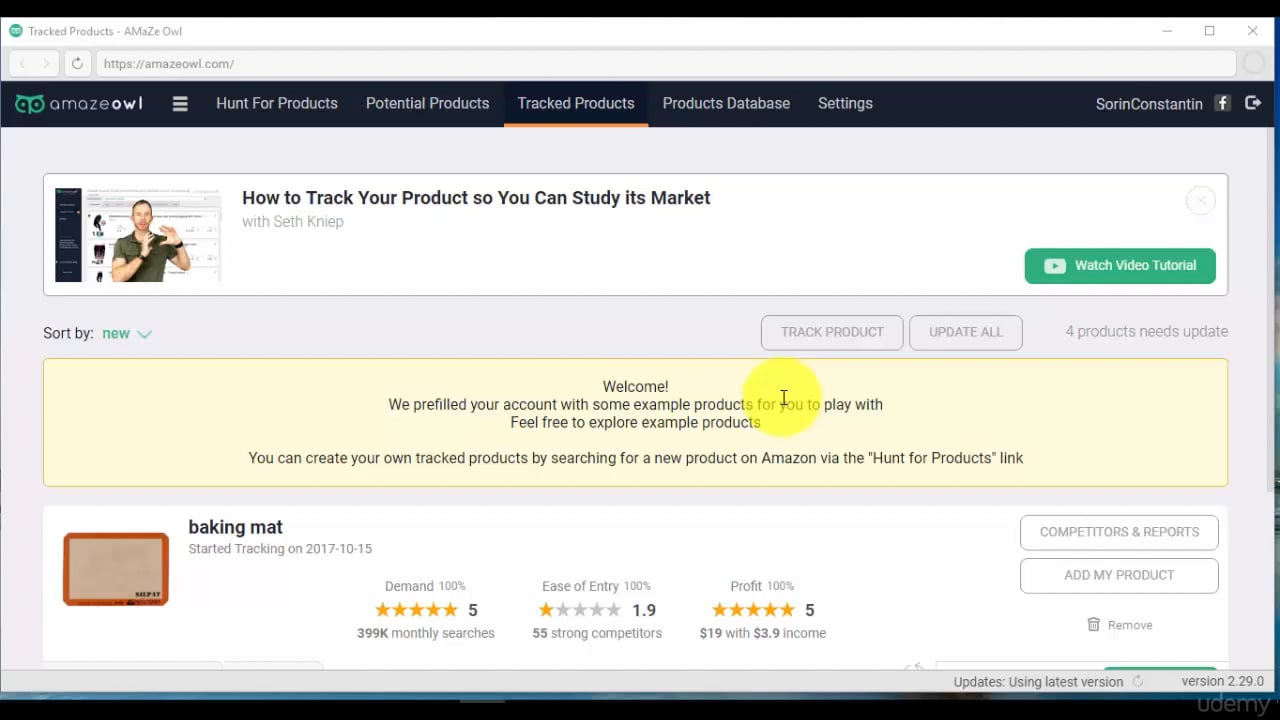Click the tutorial title heading text
This screenshot has height=720, width=1280.
click(476, 198)
